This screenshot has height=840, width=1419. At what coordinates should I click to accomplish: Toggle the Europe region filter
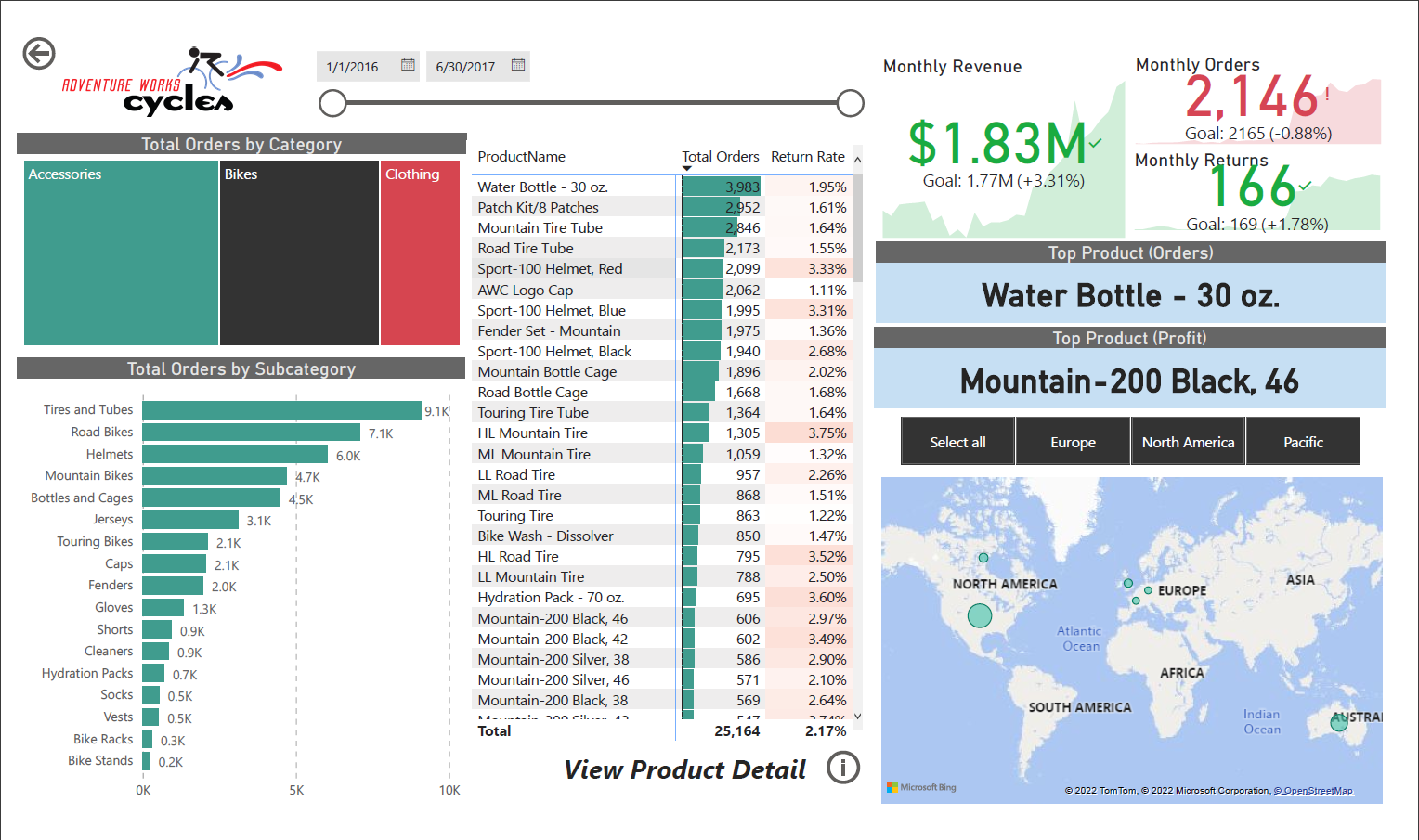pyautogui.click(x=1073, y=441)
